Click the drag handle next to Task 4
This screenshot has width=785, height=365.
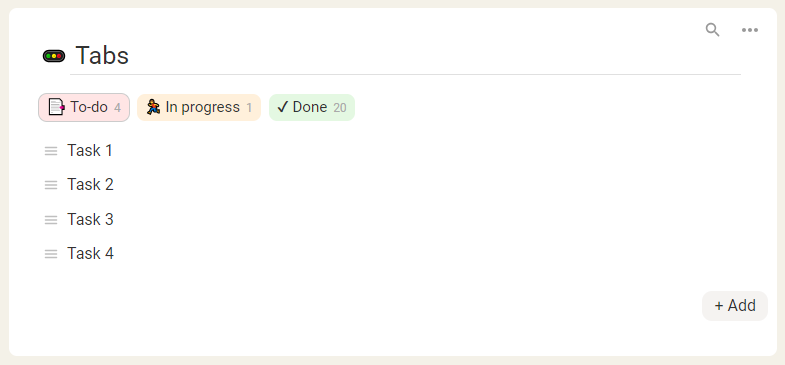tap(51, 254)
